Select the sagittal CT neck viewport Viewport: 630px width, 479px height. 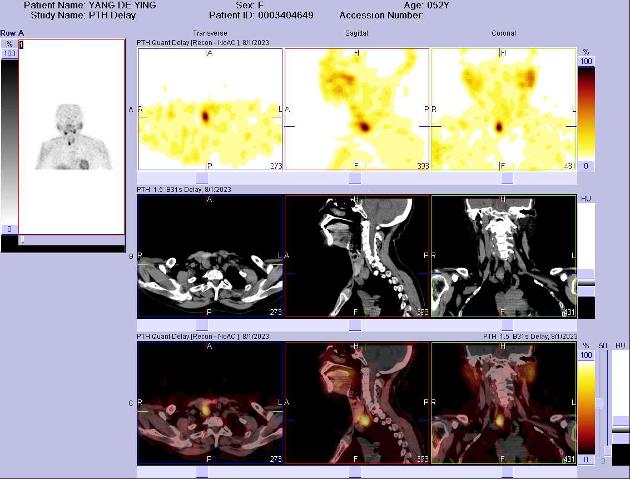[x=356, y=256]
